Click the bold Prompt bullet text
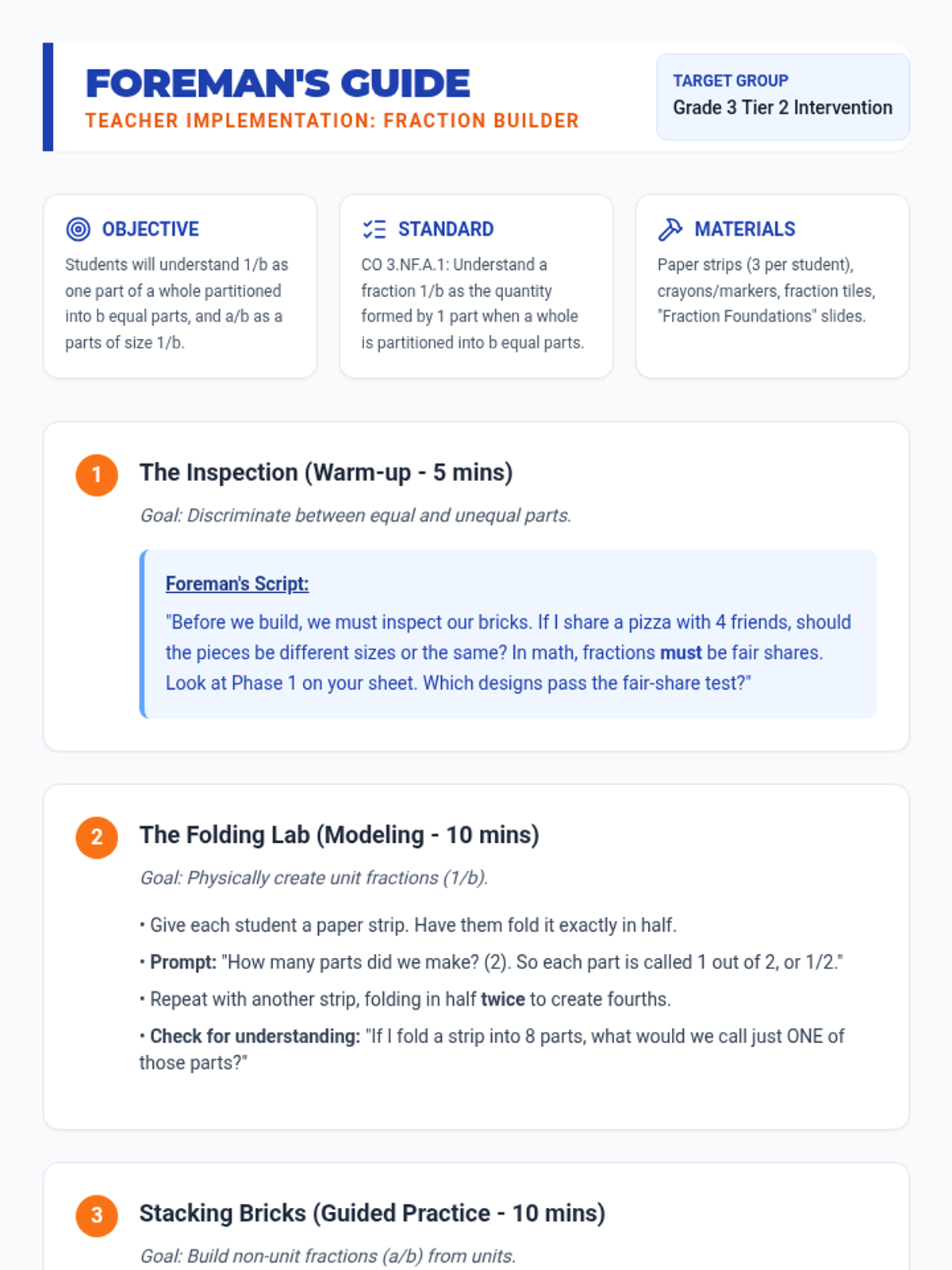This screenshot has width=952, height=1270. [183, 962]
